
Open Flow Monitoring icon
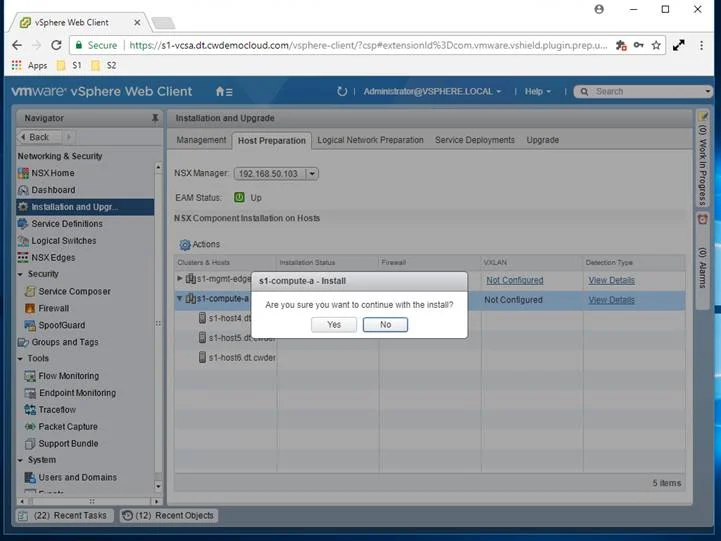[30, 376]
